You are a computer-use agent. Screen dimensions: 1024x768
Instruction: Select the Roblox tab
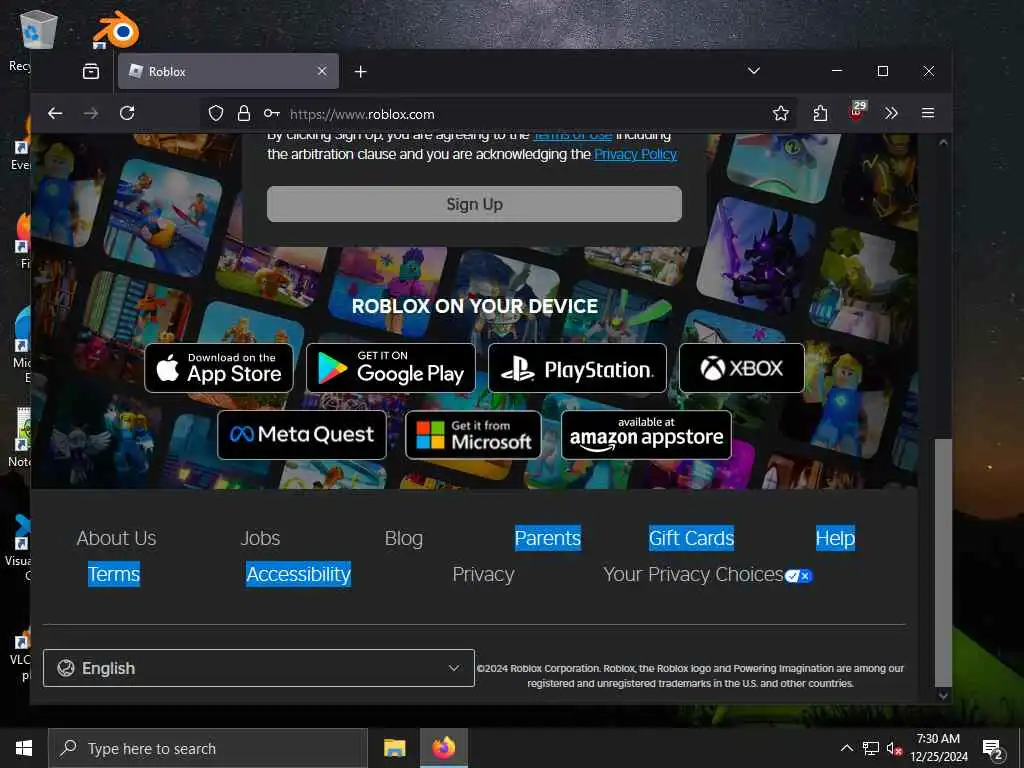point(228,71)
